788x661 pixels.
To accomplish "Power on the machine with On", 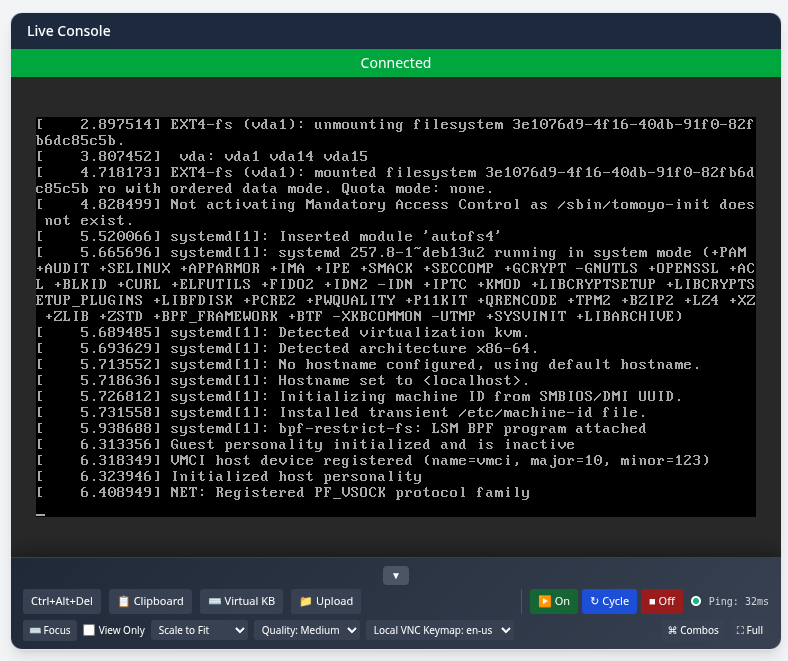I will (x=553, y=601).
